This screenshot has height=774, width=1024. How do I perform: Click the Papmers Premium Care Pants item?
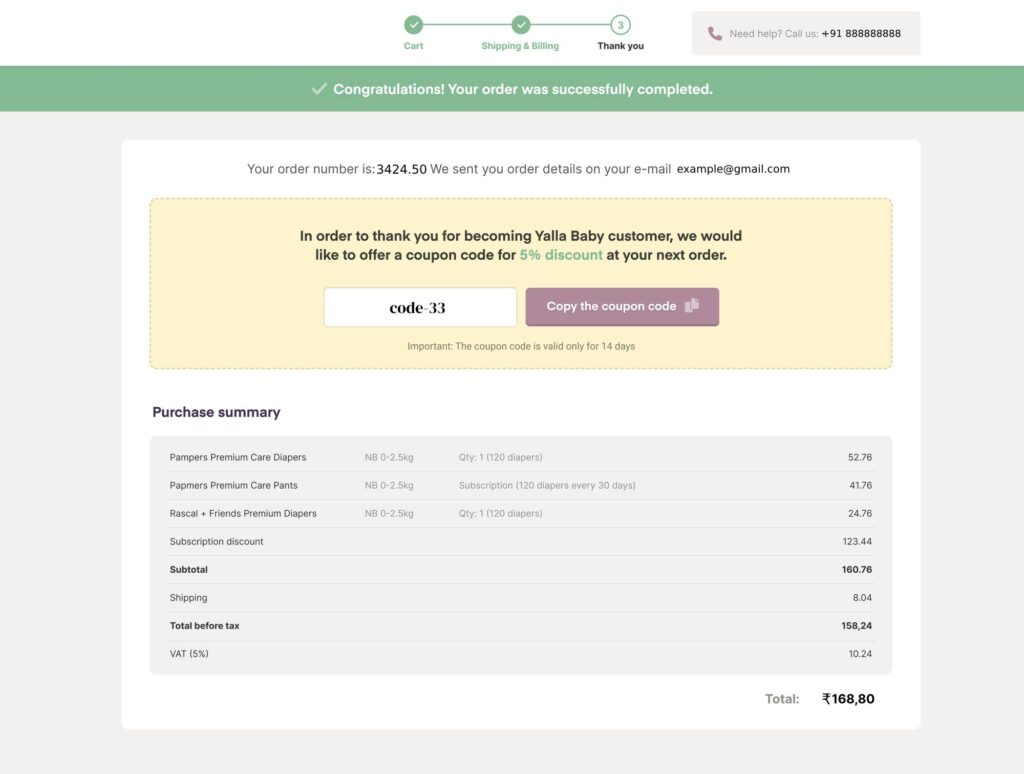coord(233,485)
